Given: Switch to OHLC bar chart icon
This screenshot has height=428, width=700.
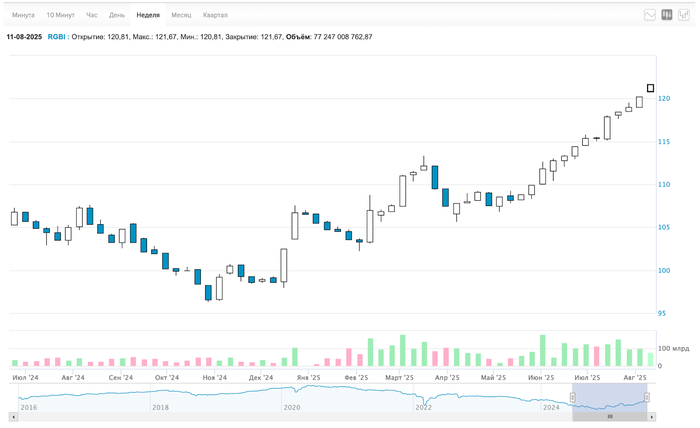Looking at the screenshot, I should pos(684,15).
